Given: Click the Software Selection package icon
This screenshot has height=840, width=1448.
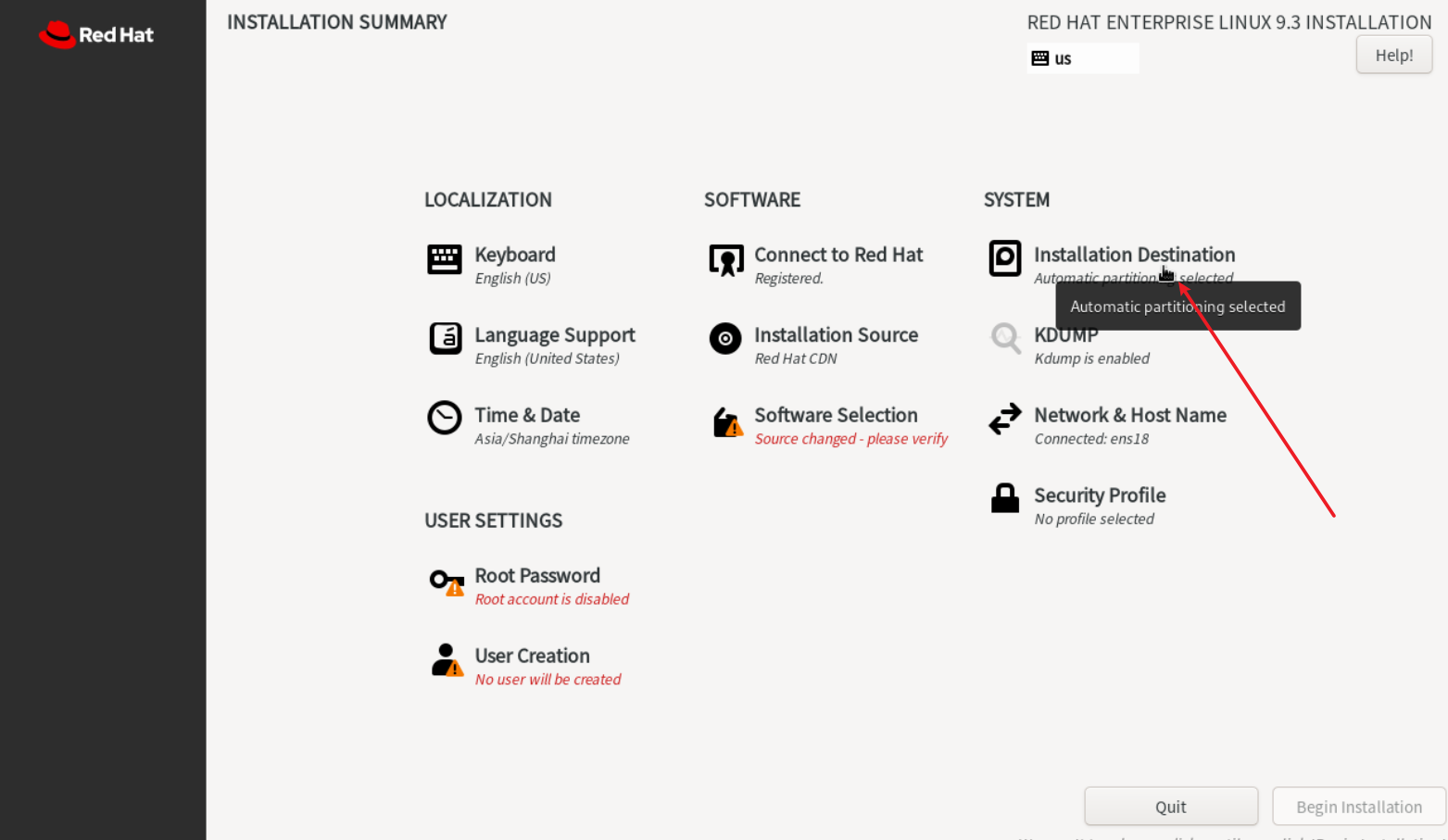Looking at the screenshot, I should click(x=726, y=422).
